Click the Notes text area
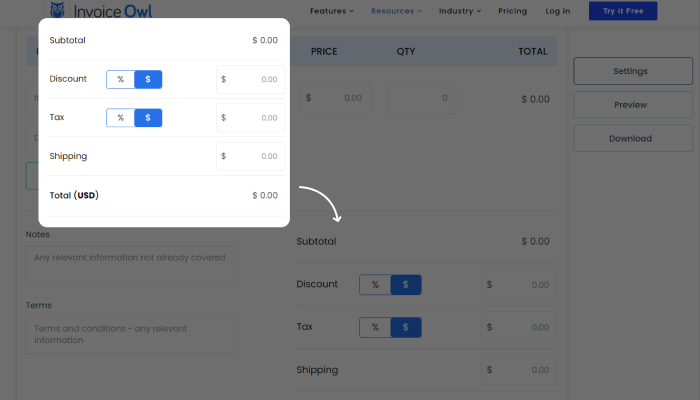 (132, 264)
